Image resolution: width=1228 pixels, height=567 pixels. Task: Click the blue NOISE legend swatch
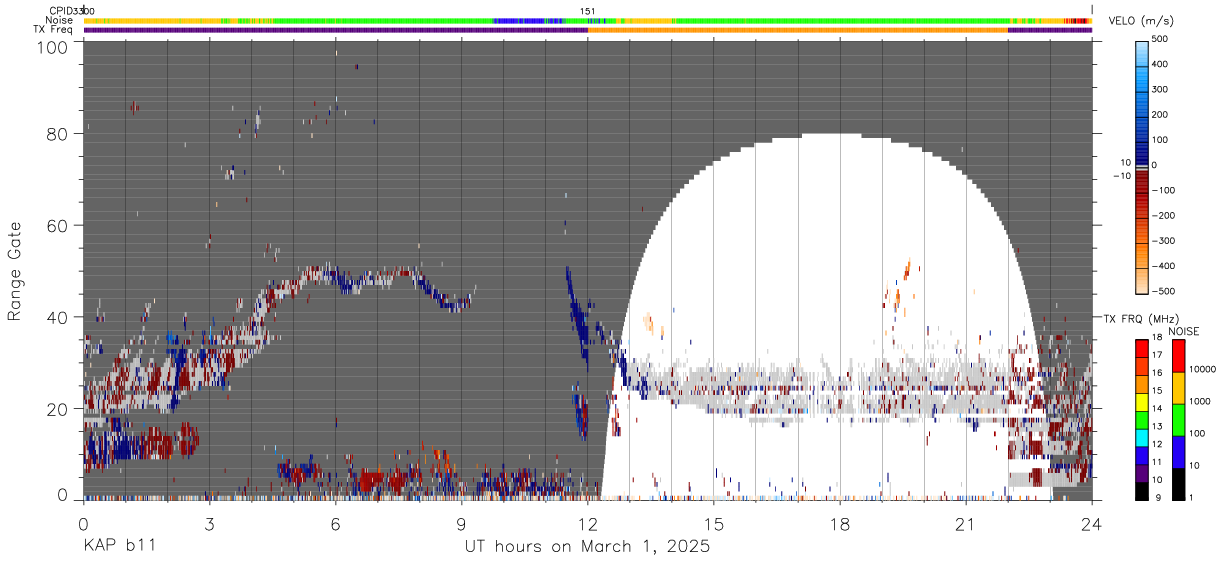point(1178,451)
